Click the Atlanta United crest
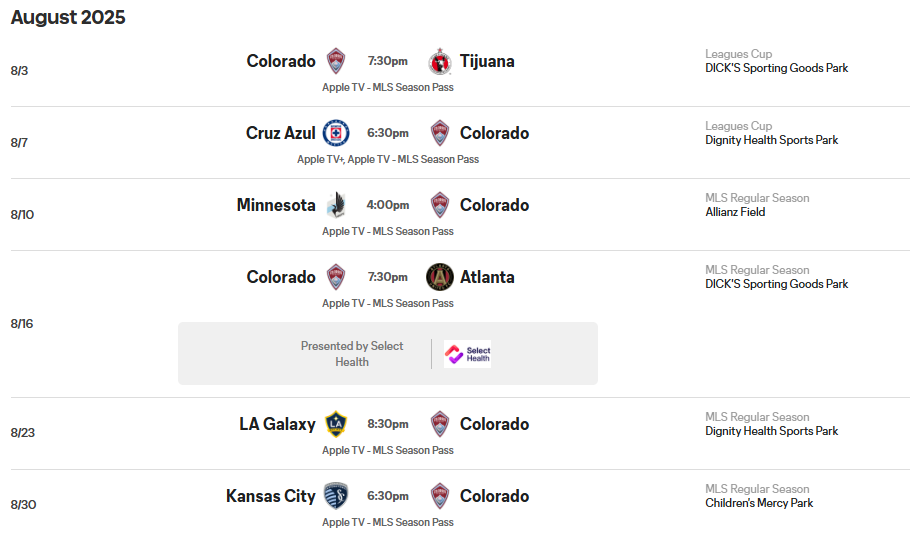This screenshot has width=910, height=552. [440, 277]
